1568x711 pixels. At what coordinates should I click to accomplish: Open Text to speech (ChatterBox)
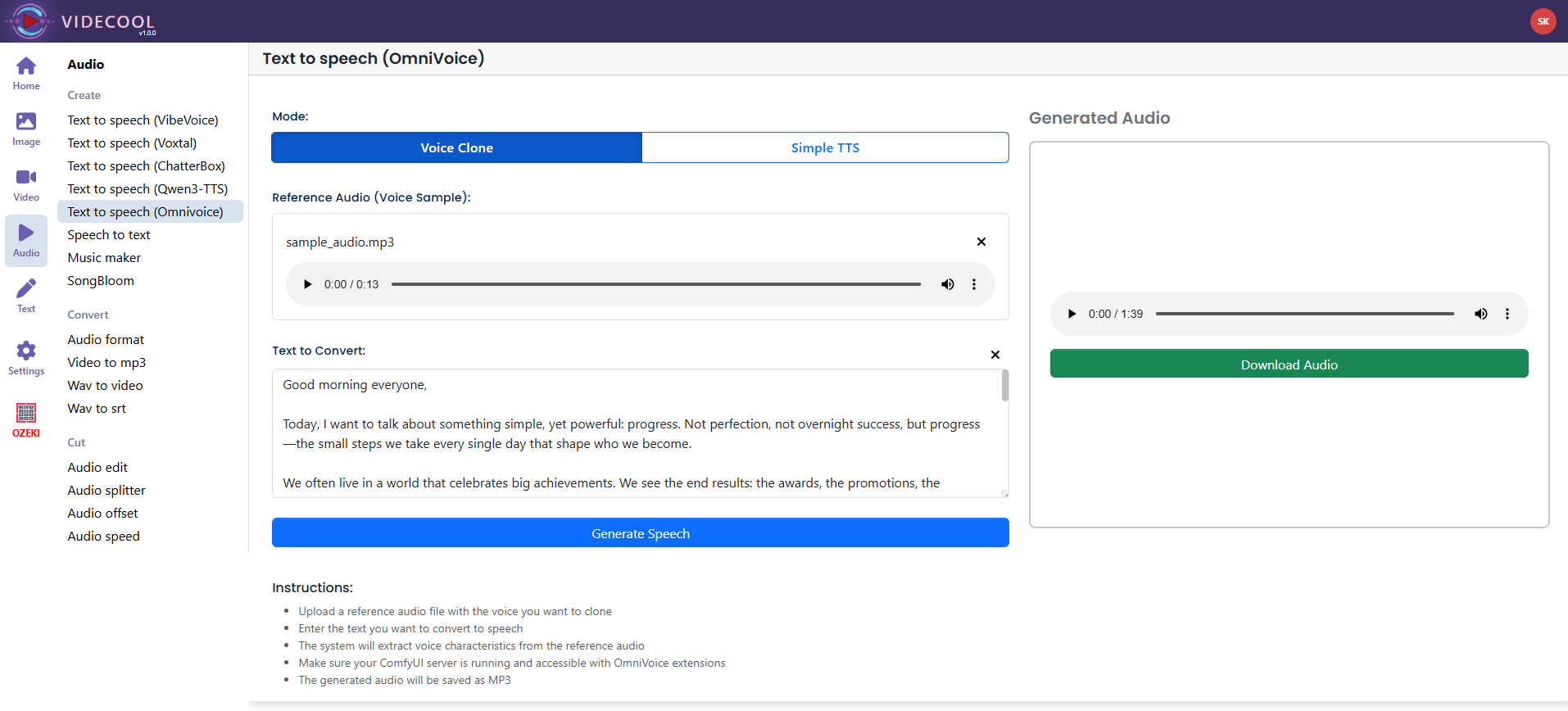pyautogui.click(x=146, y=165)
